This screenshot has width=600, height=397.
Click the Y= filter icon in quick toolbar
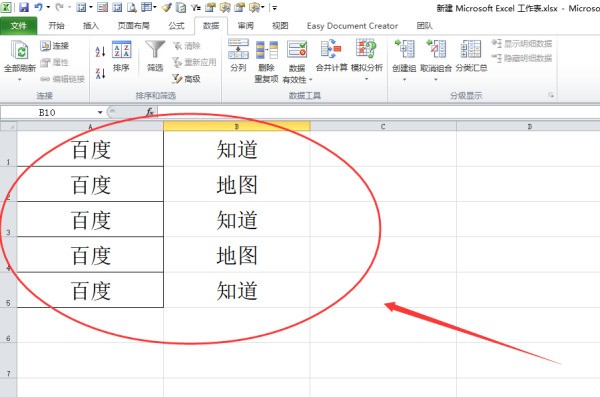point(196,7)
